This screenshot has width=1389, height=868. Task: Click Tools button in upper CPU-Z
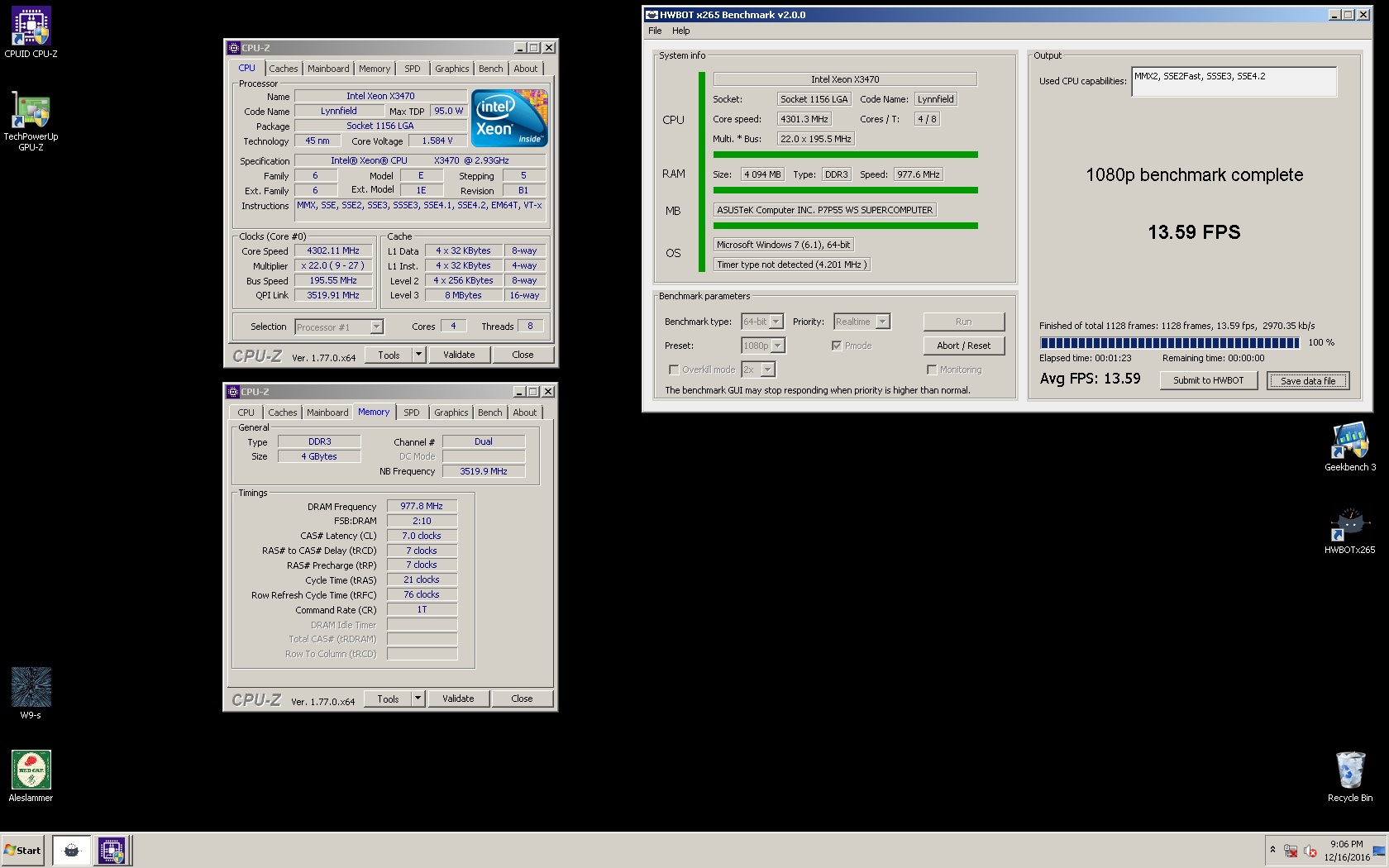coord(389,355)
